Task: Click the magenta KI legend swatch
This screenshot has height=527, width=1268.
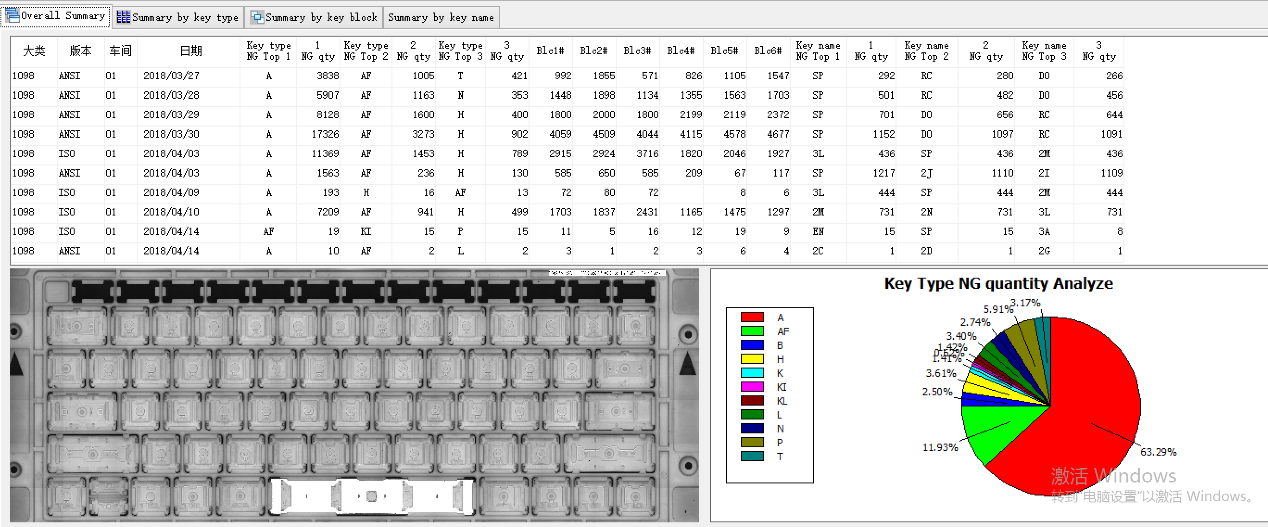Action: tap(751, 386)
